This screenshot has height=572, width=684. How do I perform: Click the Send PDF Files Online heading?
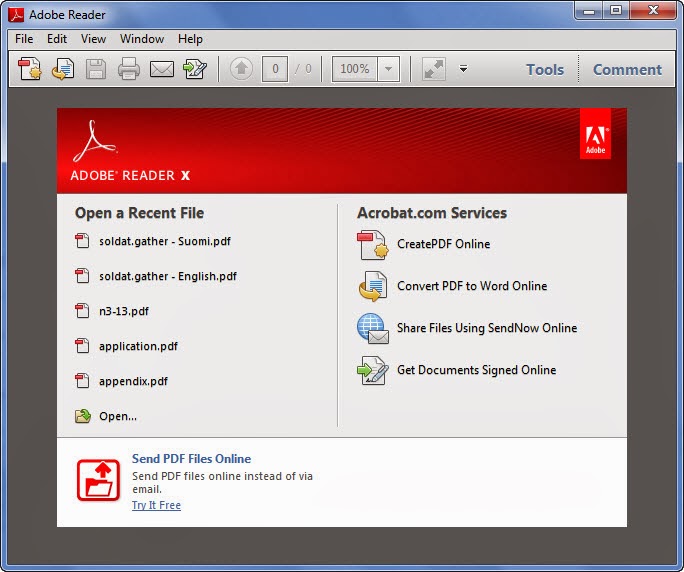point(192,459)
